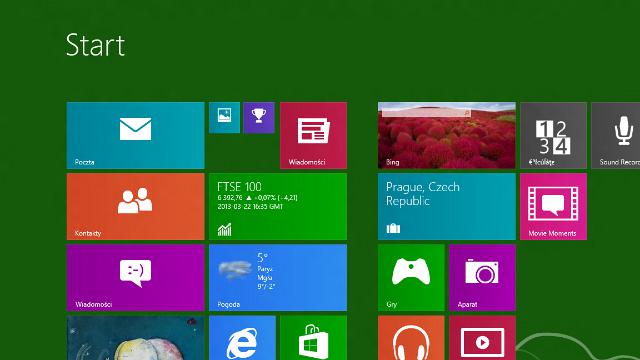
Task: Open the purple Wiadomości messaging tile
Action: coord(136,278)
